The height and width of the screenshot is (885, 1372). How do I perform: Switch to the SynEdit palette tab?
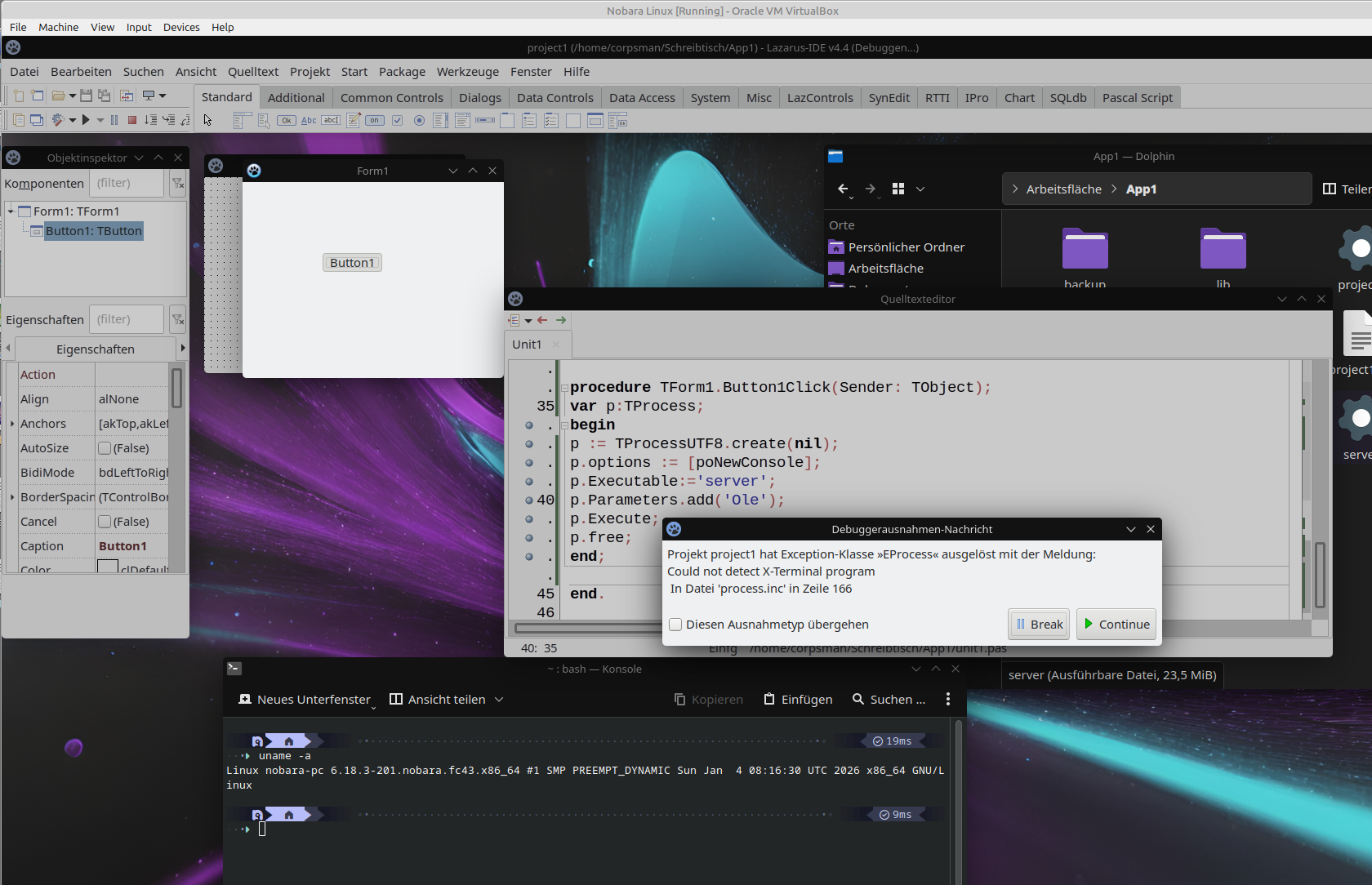[x=889, y=98]
